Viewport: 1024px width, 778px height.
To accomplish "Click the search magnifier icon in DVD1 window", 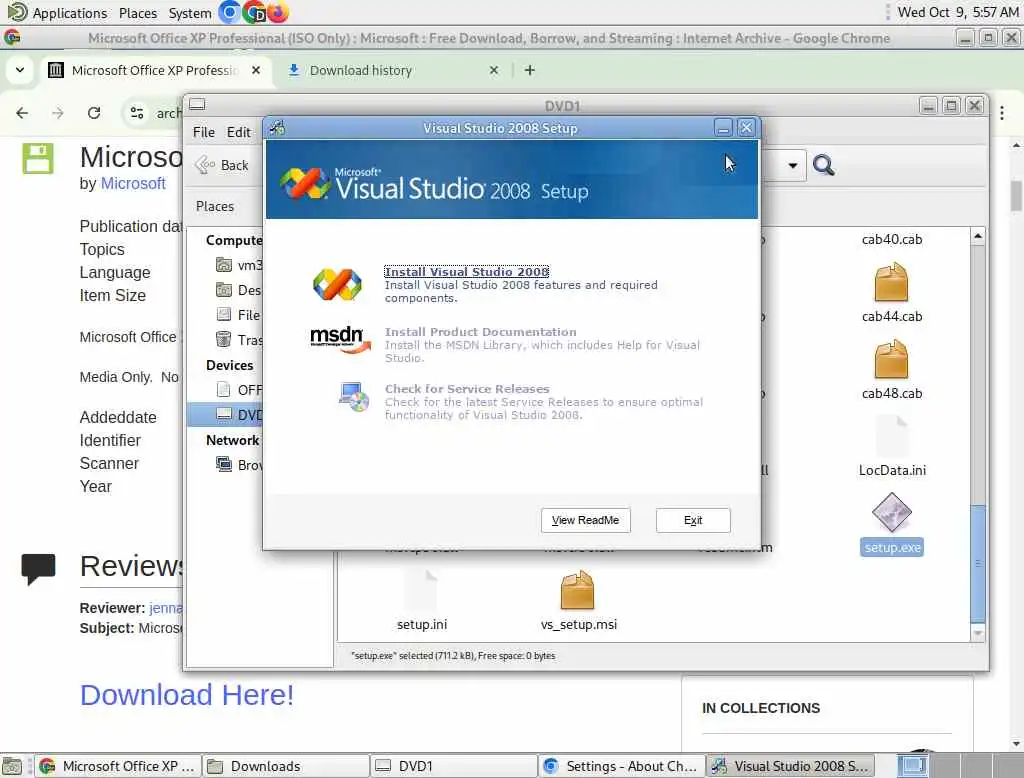I will pos(824,165).
